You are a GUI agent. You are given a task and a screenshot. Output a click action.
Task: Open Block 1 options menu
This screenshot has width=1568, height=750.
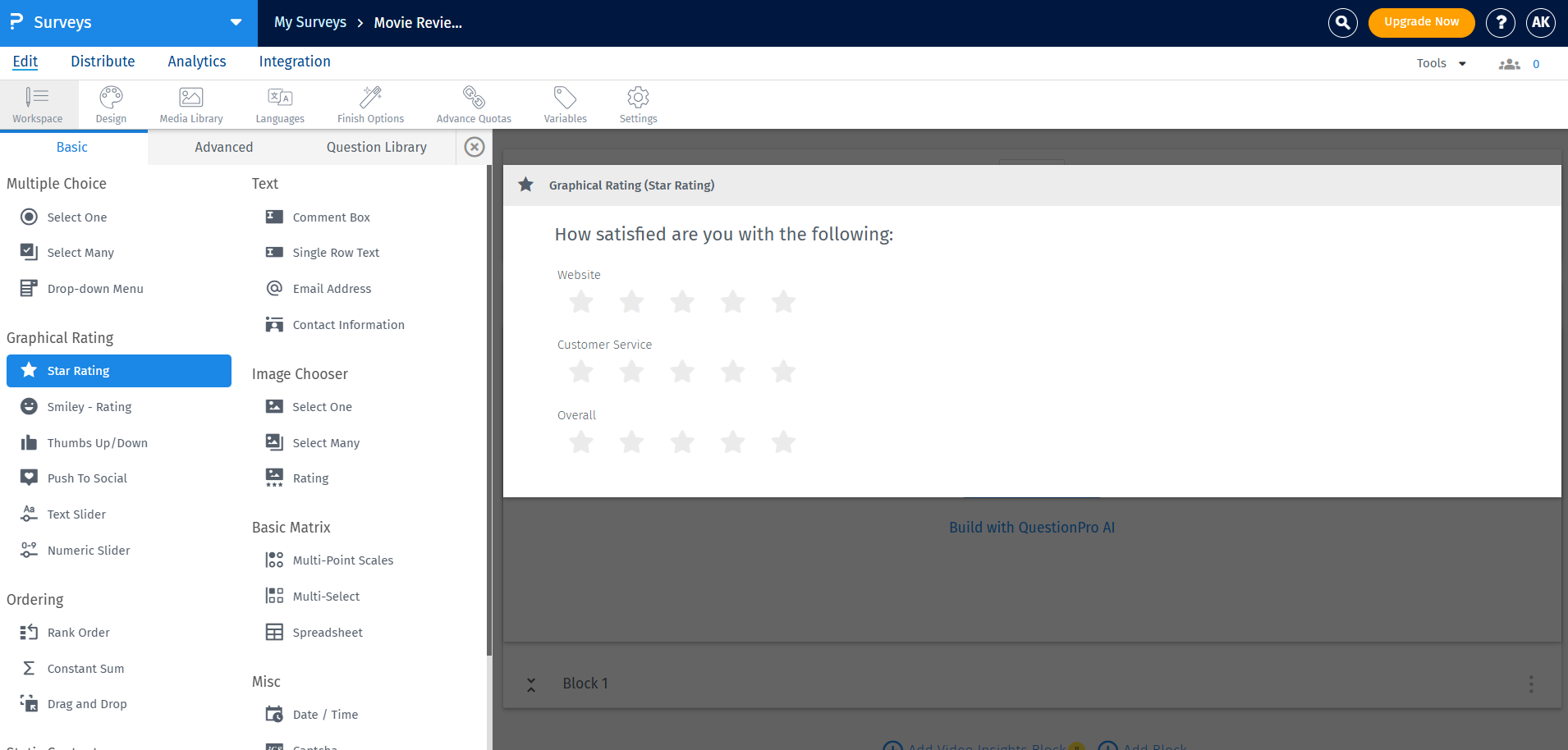click(x=1529, y=683)
